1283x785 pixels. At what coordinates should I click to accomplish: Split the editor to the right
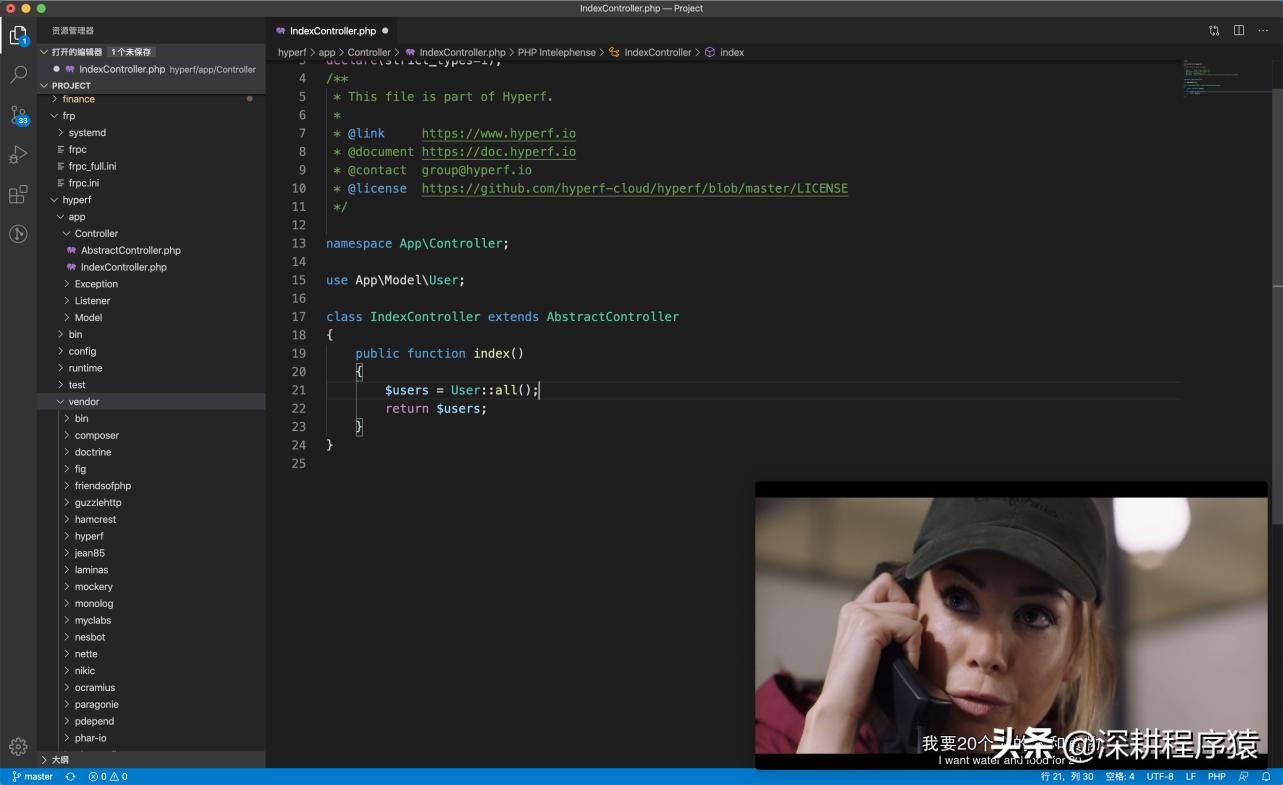[x=1239, y=31]
